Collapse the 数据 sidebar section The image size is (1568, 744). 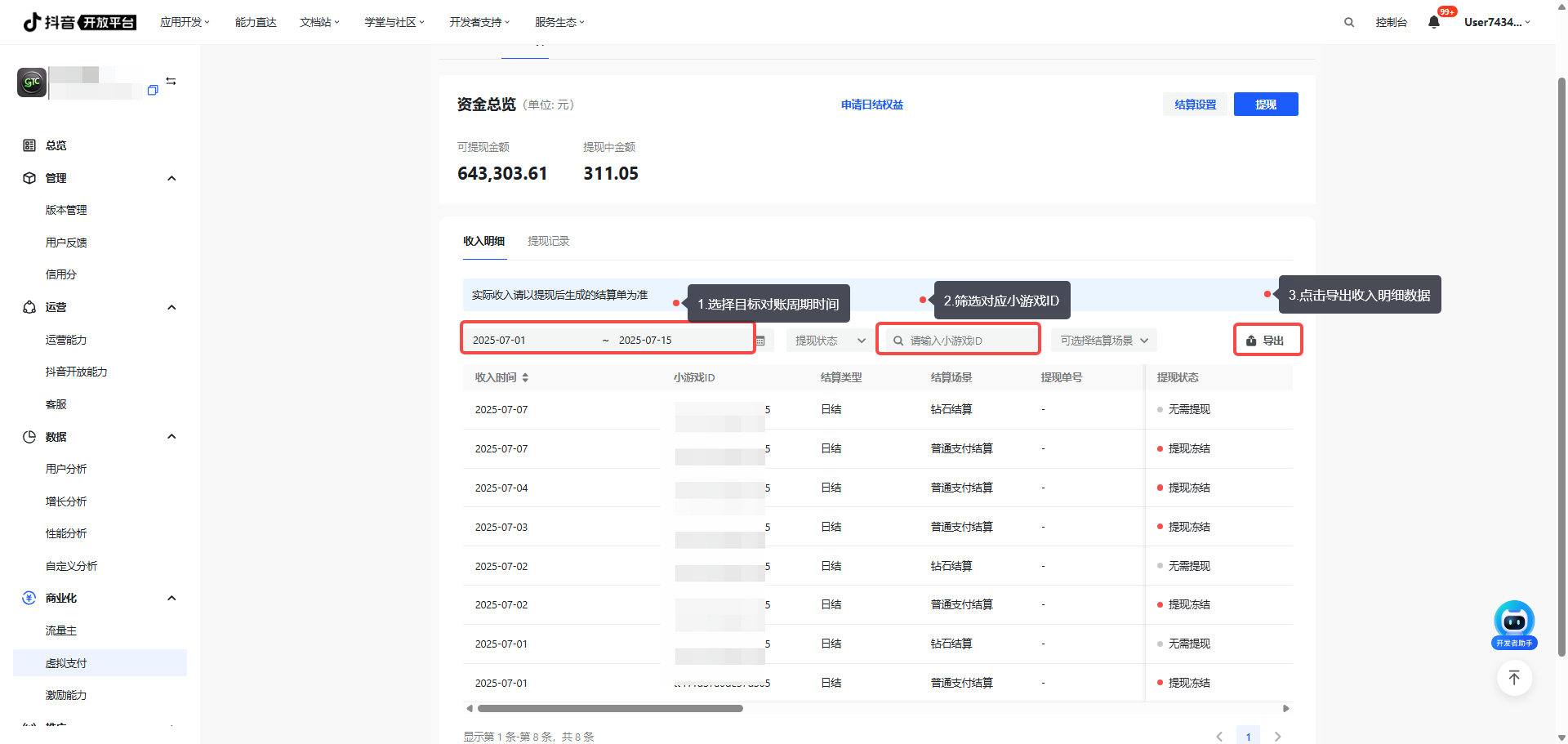(x=171, y=437)
